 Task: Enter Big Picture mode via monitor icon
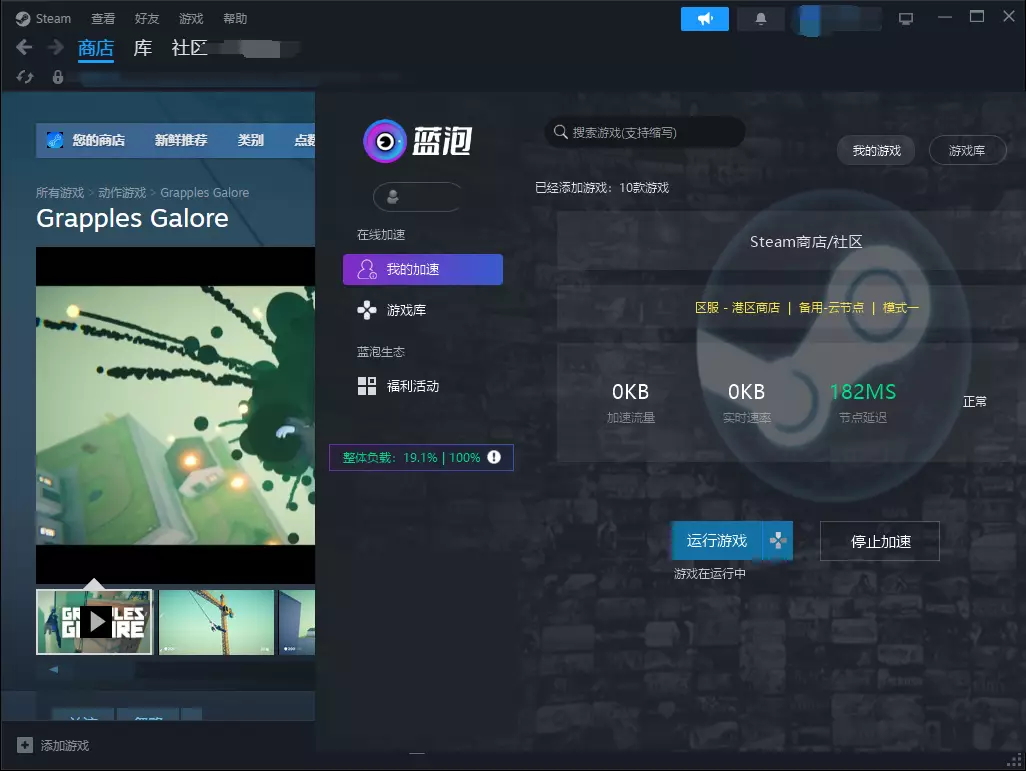coord(906,19)
